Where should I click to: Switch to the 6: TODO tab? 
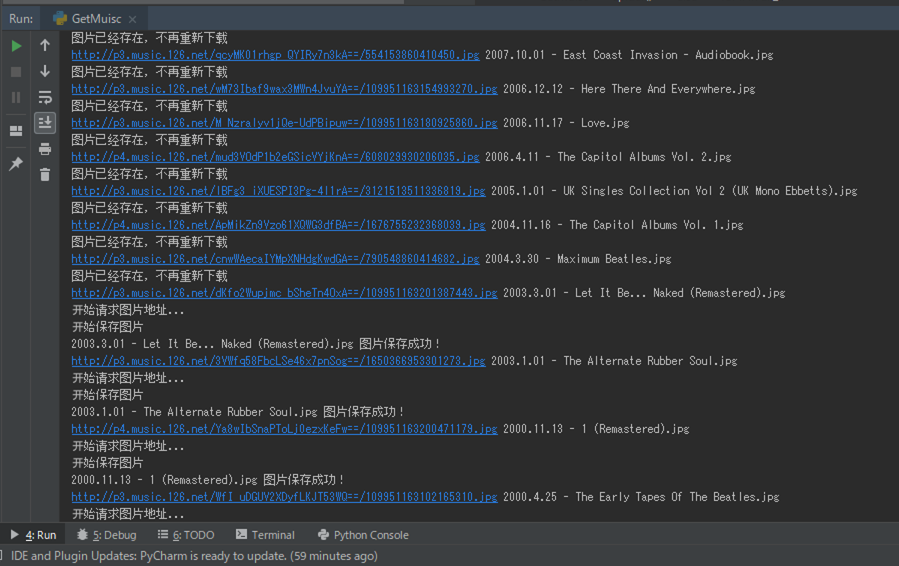click(x=186, y=535)
